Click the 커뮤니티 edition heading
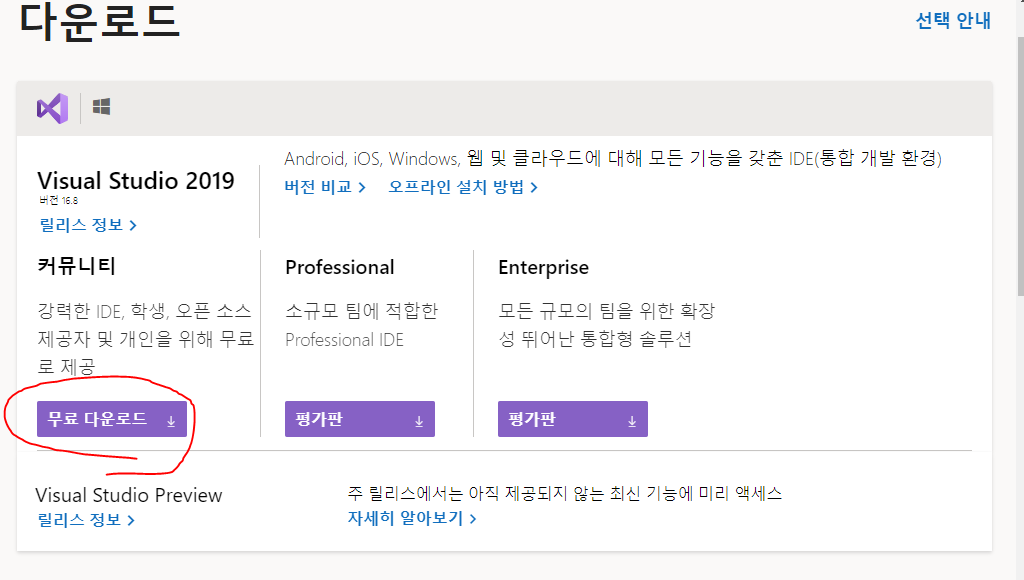 point(76,266)
